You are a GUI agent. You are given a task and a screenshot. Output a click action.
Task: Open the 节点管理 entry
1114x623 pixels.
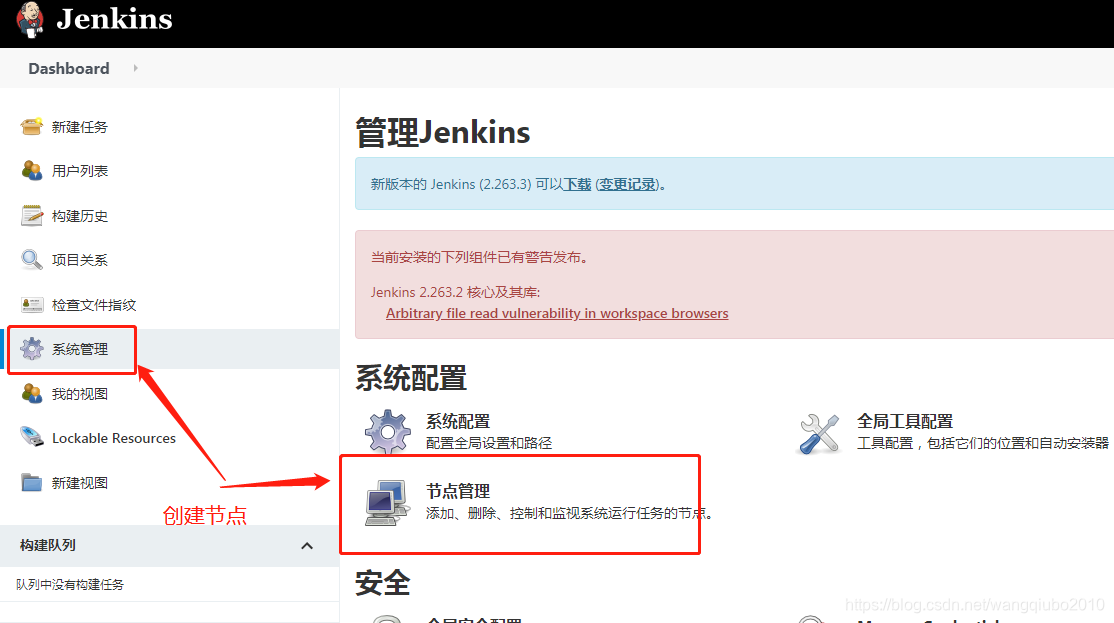[458, 491]
